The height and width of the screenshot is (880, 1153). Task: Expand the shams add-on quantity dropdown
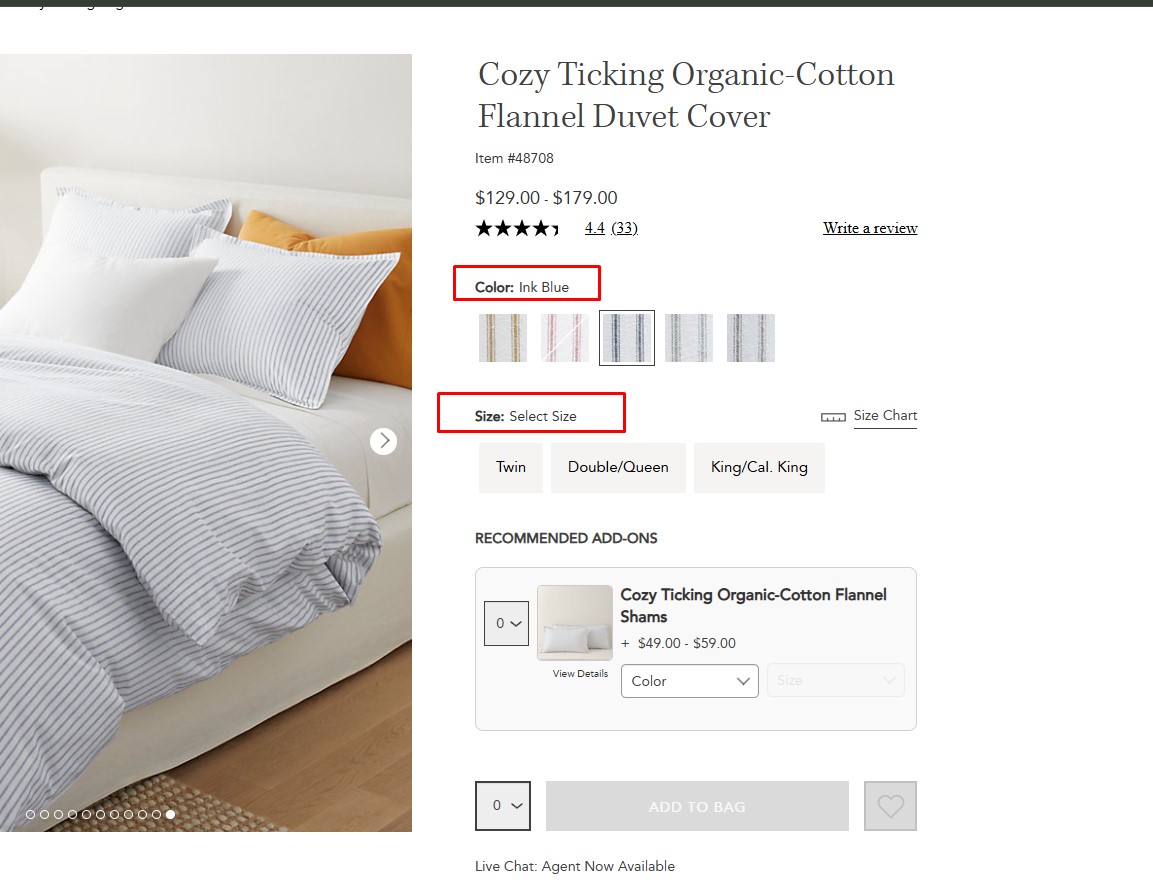pyautogui.click(x=506, y=623)
